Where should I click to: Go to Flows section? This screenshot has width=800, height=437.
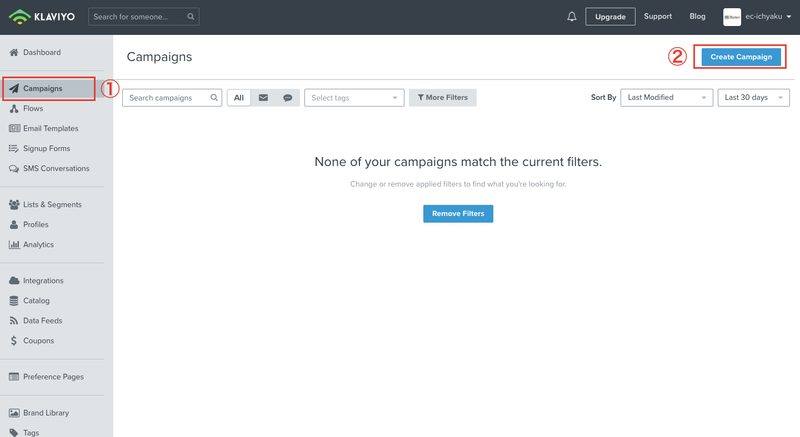[33, 108]
